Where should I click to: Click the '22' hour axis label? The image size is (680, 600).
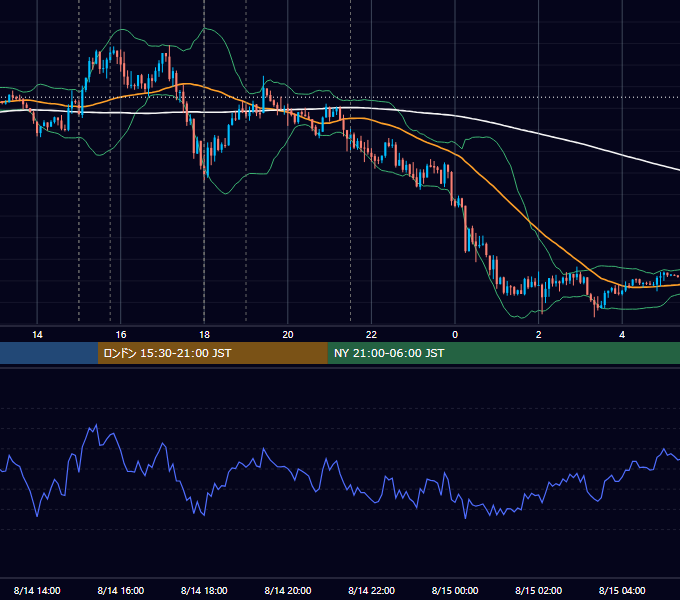point(371,335)
